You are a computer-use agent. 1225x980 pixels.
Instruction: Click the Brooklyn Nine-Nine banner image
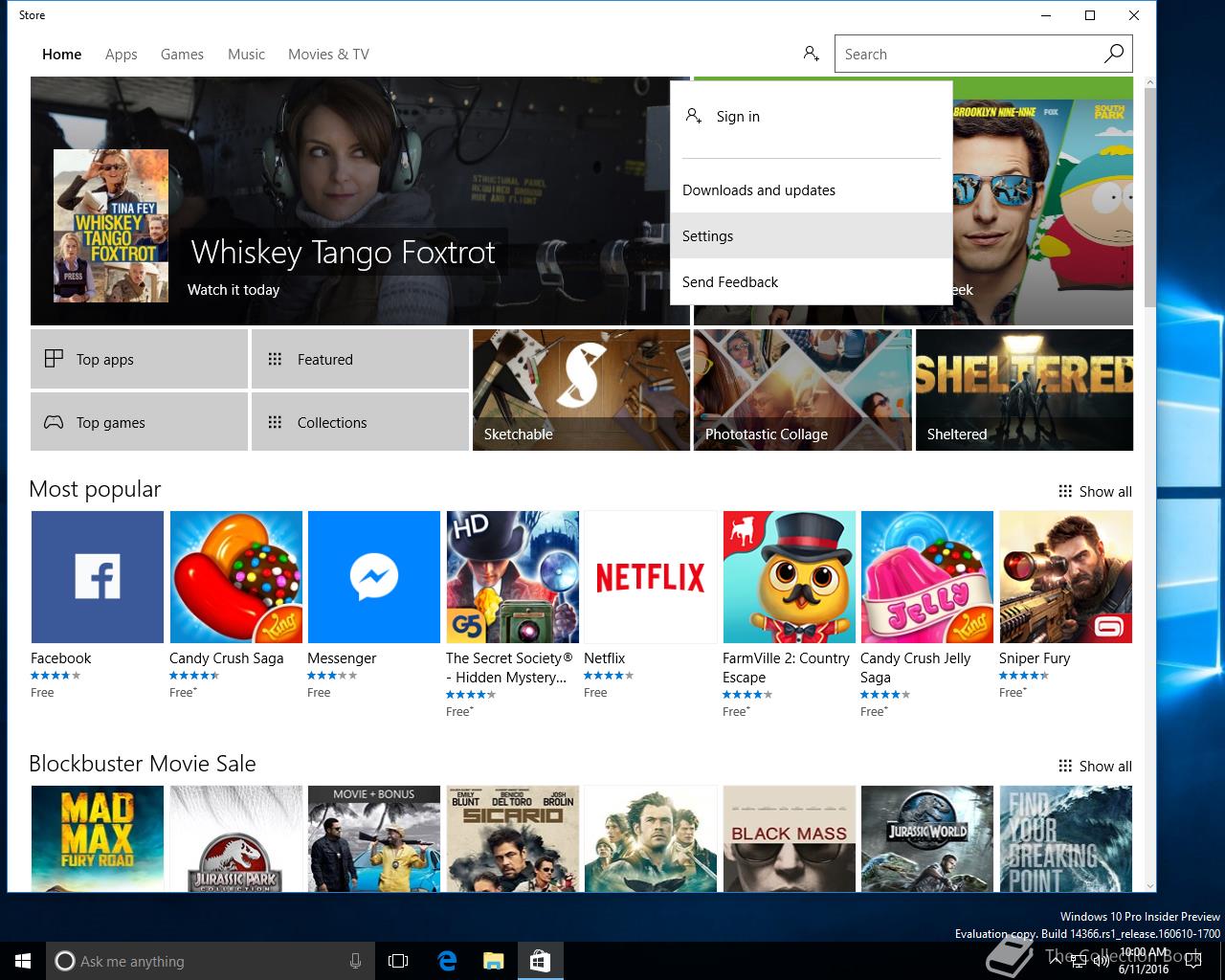pos(1043,201)
